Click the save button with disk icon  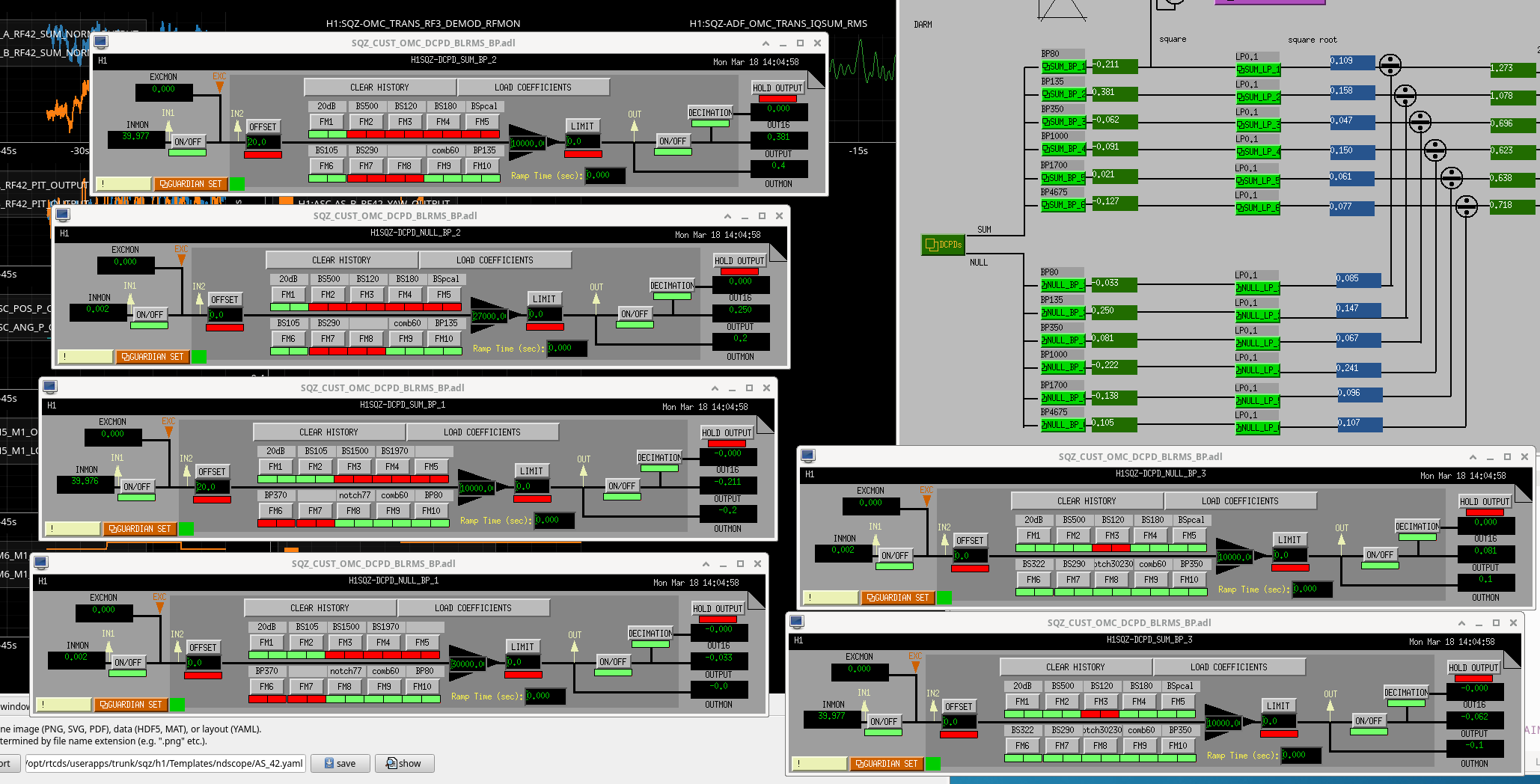click(340, 763)
